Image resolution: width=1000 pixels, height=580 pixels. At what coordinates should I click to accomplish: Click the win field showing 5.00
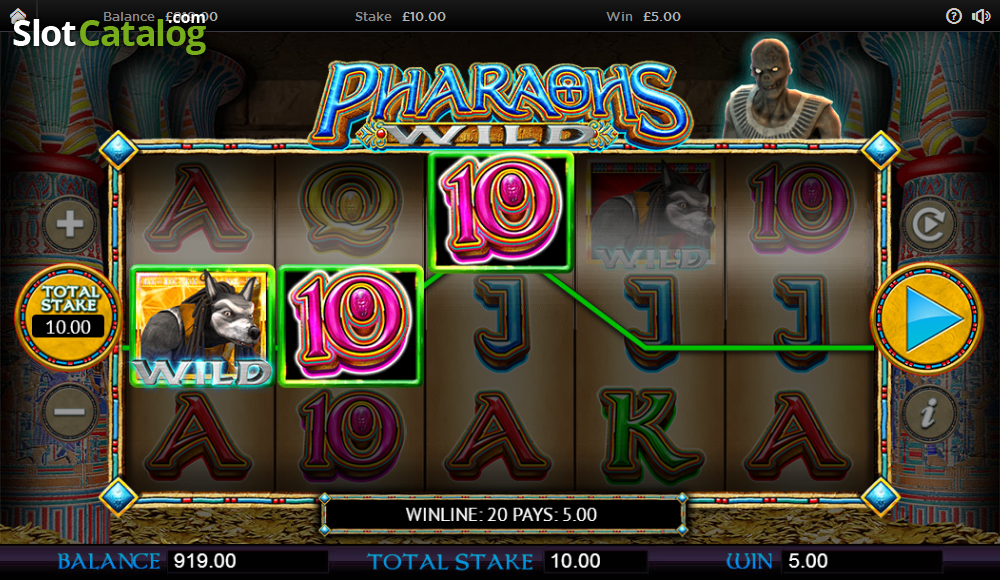coord(862,561)
